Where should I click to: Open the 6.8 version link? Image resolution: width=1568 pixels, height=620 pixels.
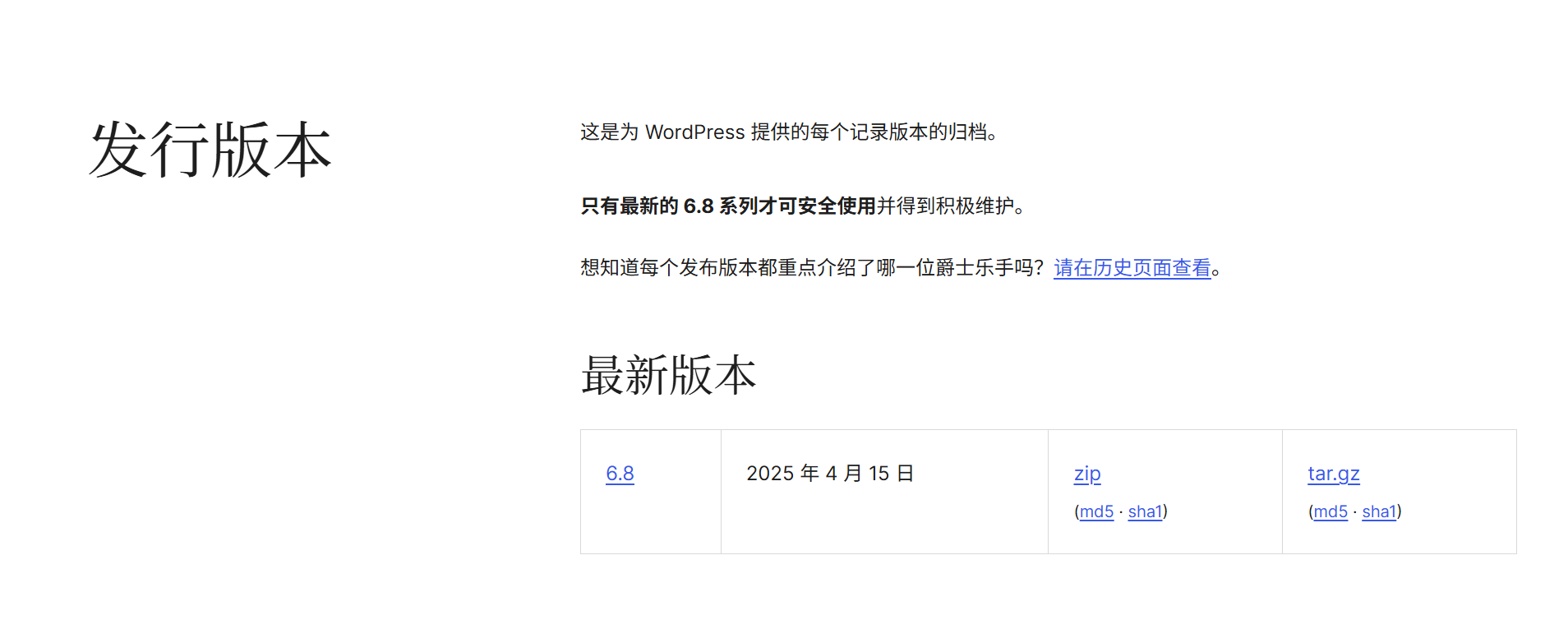coord(620,474)
